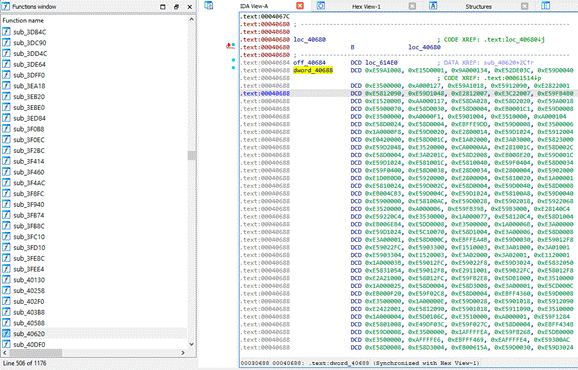Float the Functions window panel

click(x=176, y=7)
